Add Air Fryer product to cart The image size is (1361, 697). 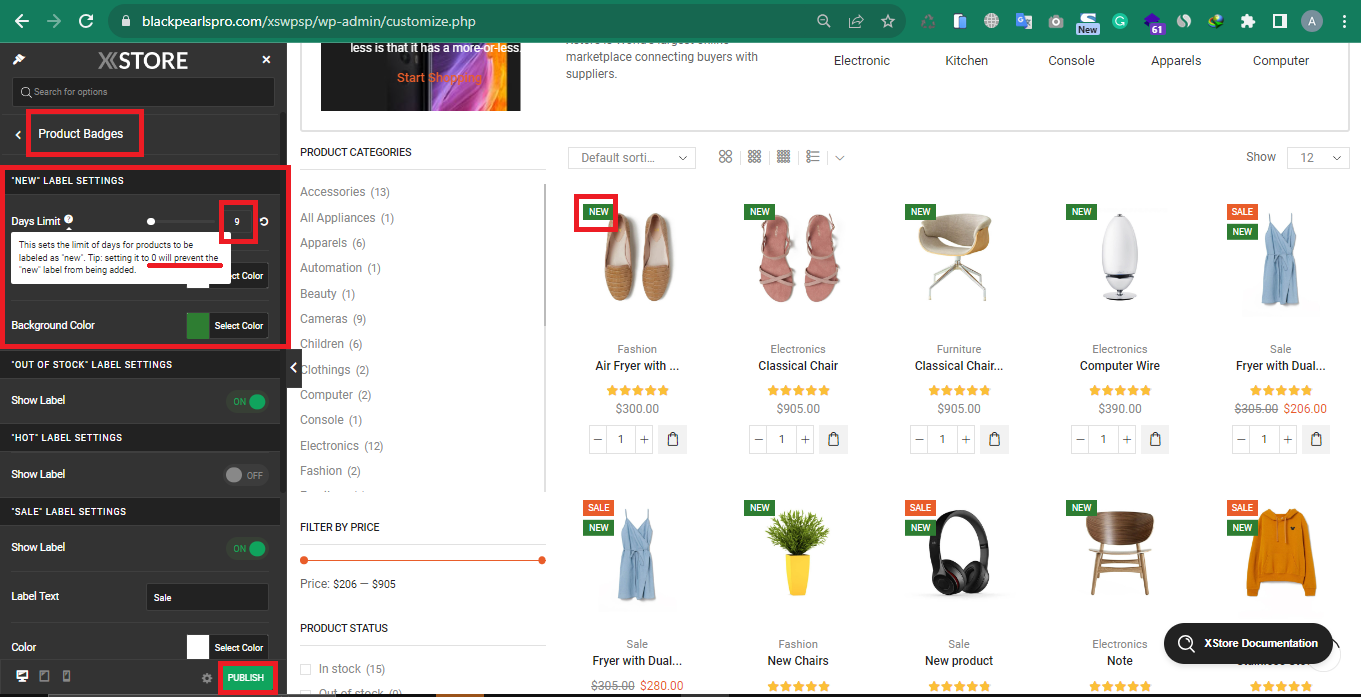click(x=672, y=439)
